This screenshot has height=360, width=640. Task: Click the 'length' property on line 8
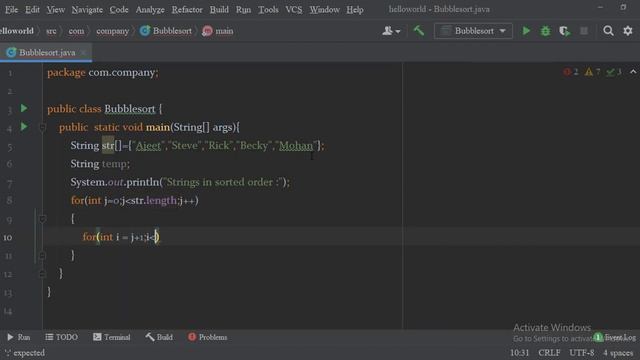coord(161,200)
